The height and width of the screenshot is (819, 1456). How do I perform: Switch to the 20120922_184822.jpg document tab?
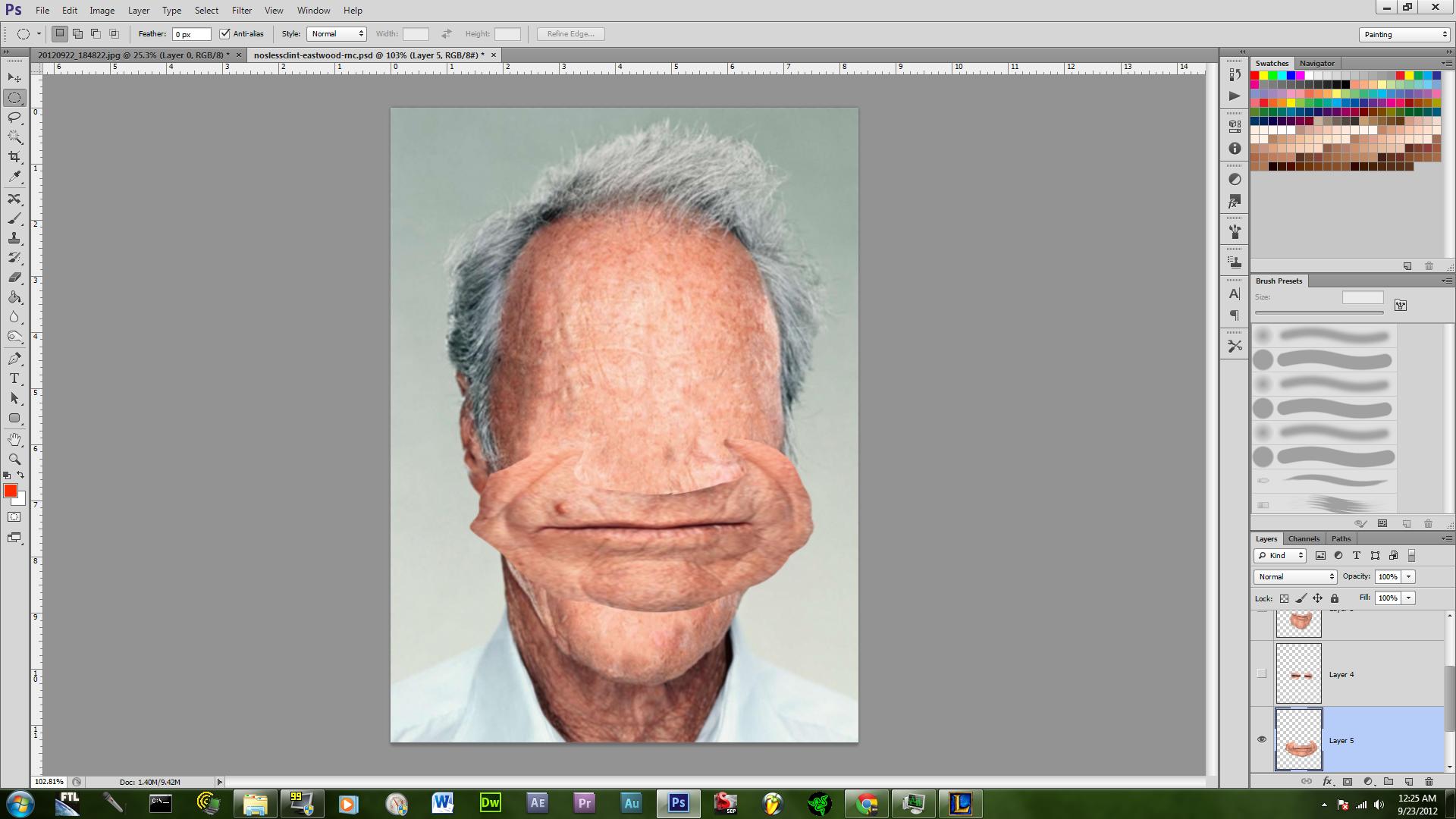(133, 55)
